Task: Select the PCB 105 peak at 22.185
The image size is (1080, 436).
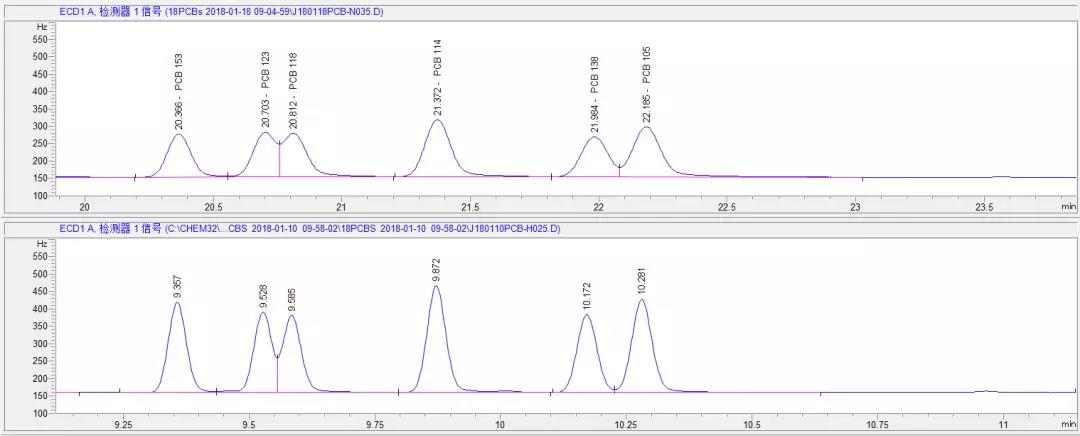Action: [x=647, y=127]
